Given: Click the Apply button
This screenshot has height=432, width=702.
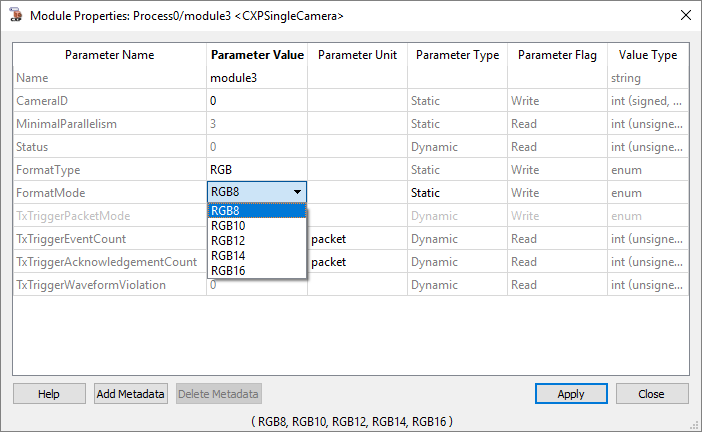Looking at the screenshot, I should (570, 394).
